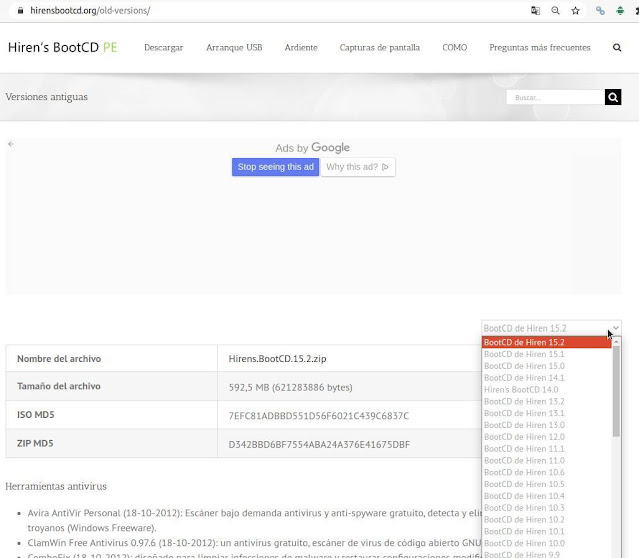Open the translate page icon

pyautogui.click(x=535, y=11)
